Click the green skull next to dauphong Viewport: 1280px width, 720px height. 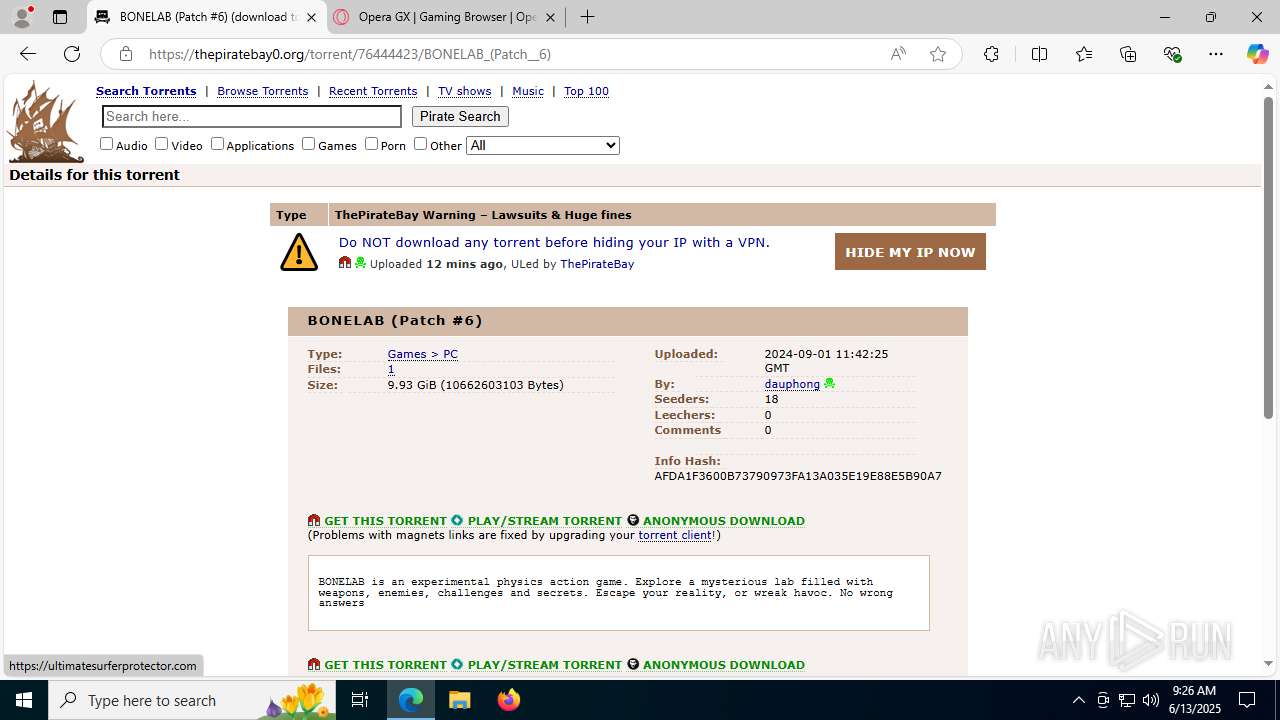[x=829, y=384]
